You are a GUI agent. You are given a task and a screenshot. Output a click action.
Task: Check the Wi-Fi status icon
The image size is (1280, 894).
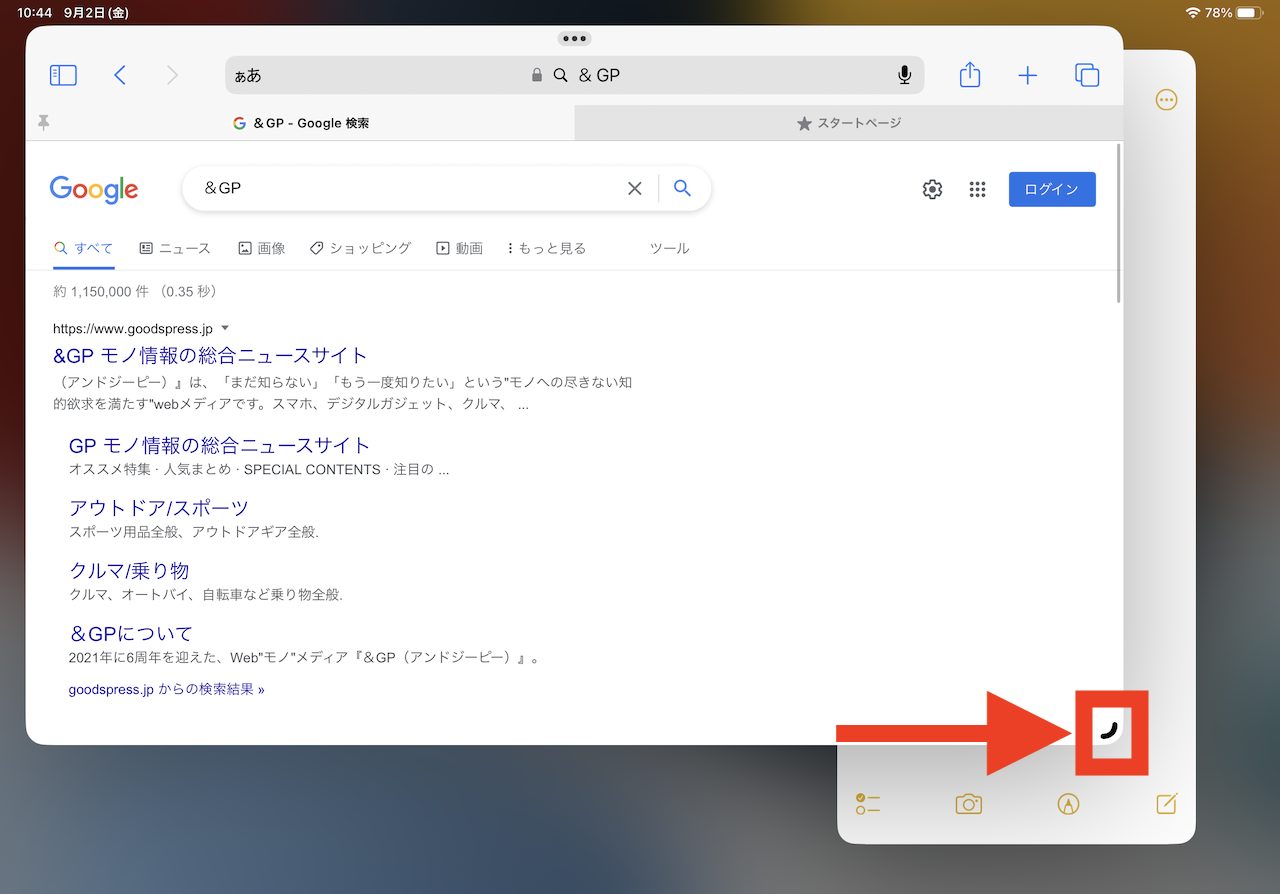point(1192,13)
